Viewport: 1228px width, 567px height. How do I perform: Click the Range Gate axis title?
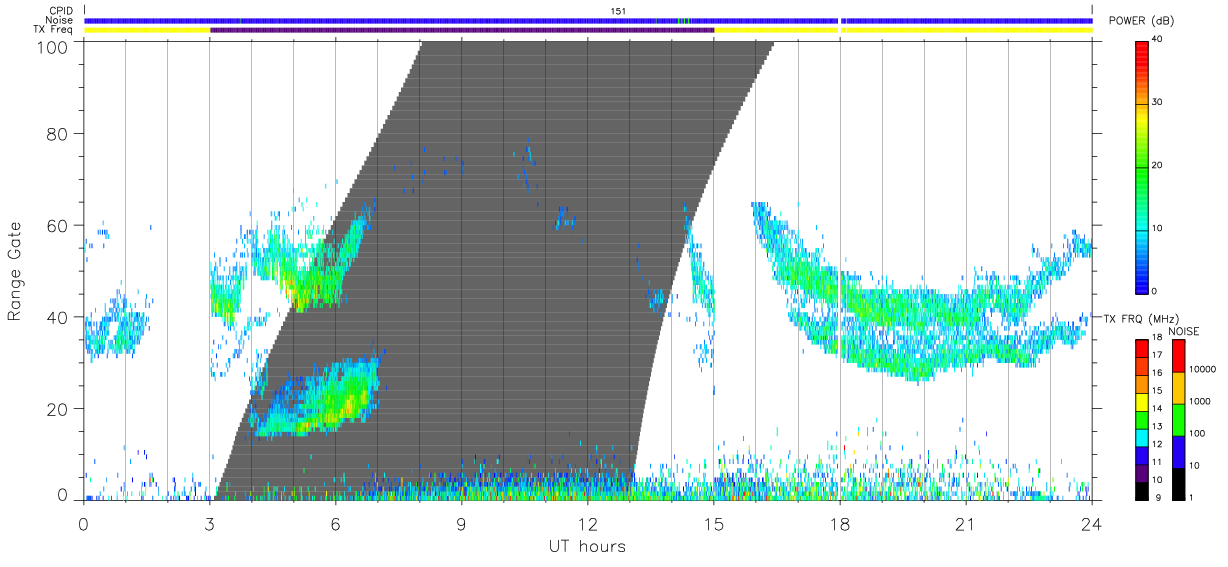click(16, 272)
